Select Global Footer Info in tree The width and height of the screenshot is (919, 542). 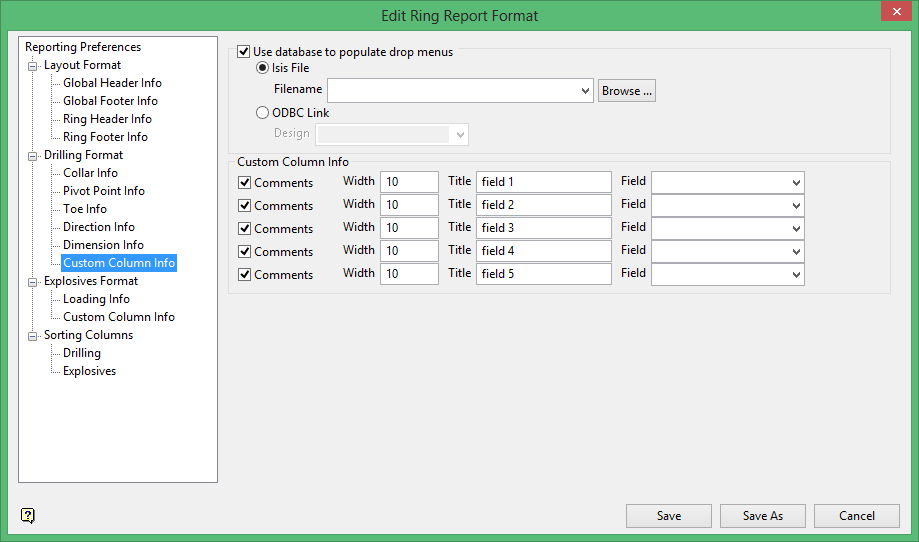[110, 101]
